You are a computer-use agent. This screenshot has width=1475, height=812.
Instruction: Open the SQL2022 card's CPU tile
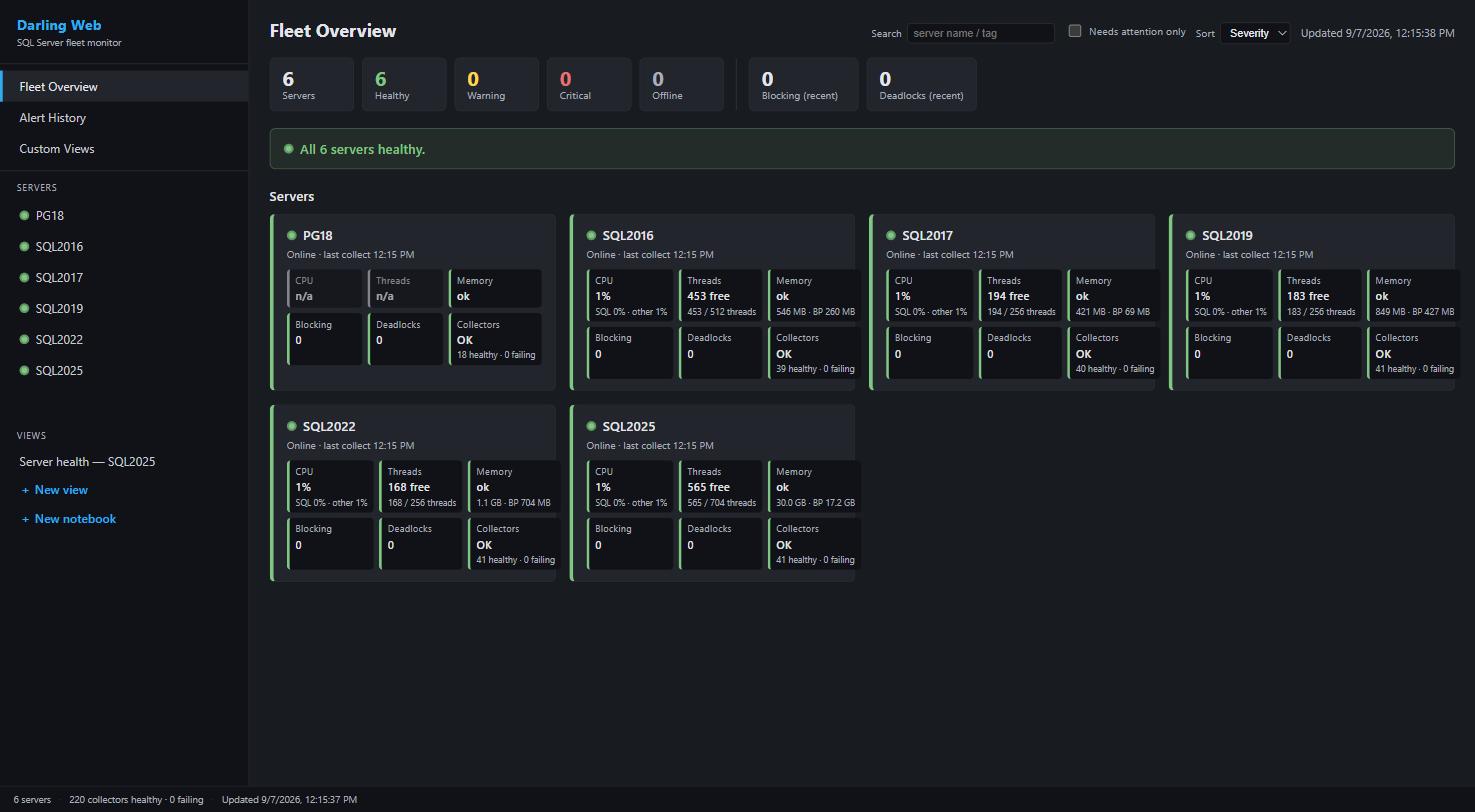[330, 487]
